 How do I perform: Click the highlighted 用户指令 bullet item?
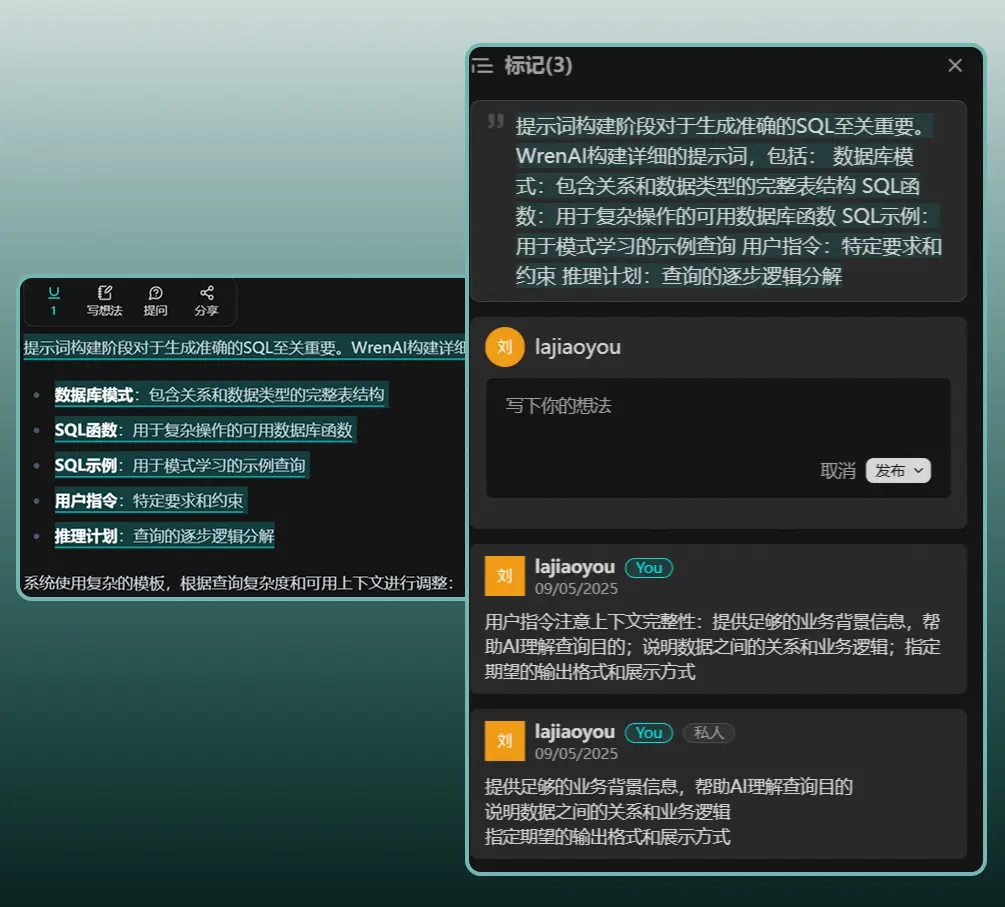[149, 500]
